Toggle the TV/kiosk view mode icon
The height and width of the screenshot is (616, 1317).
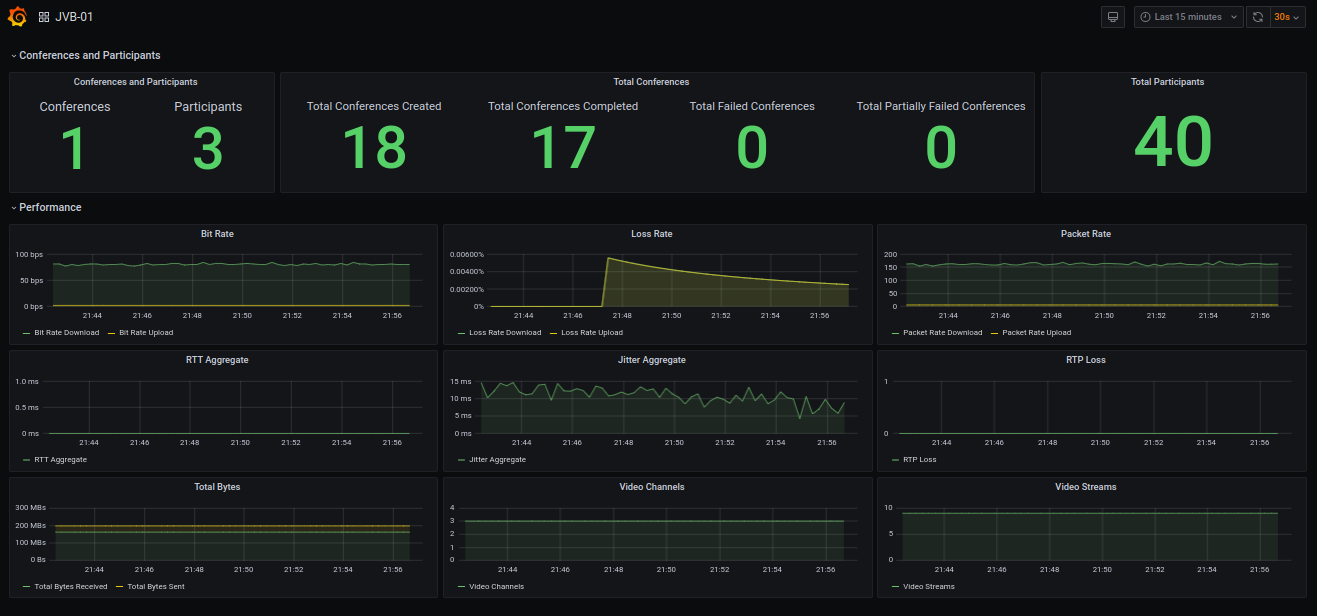click(x=1112, y=17)
